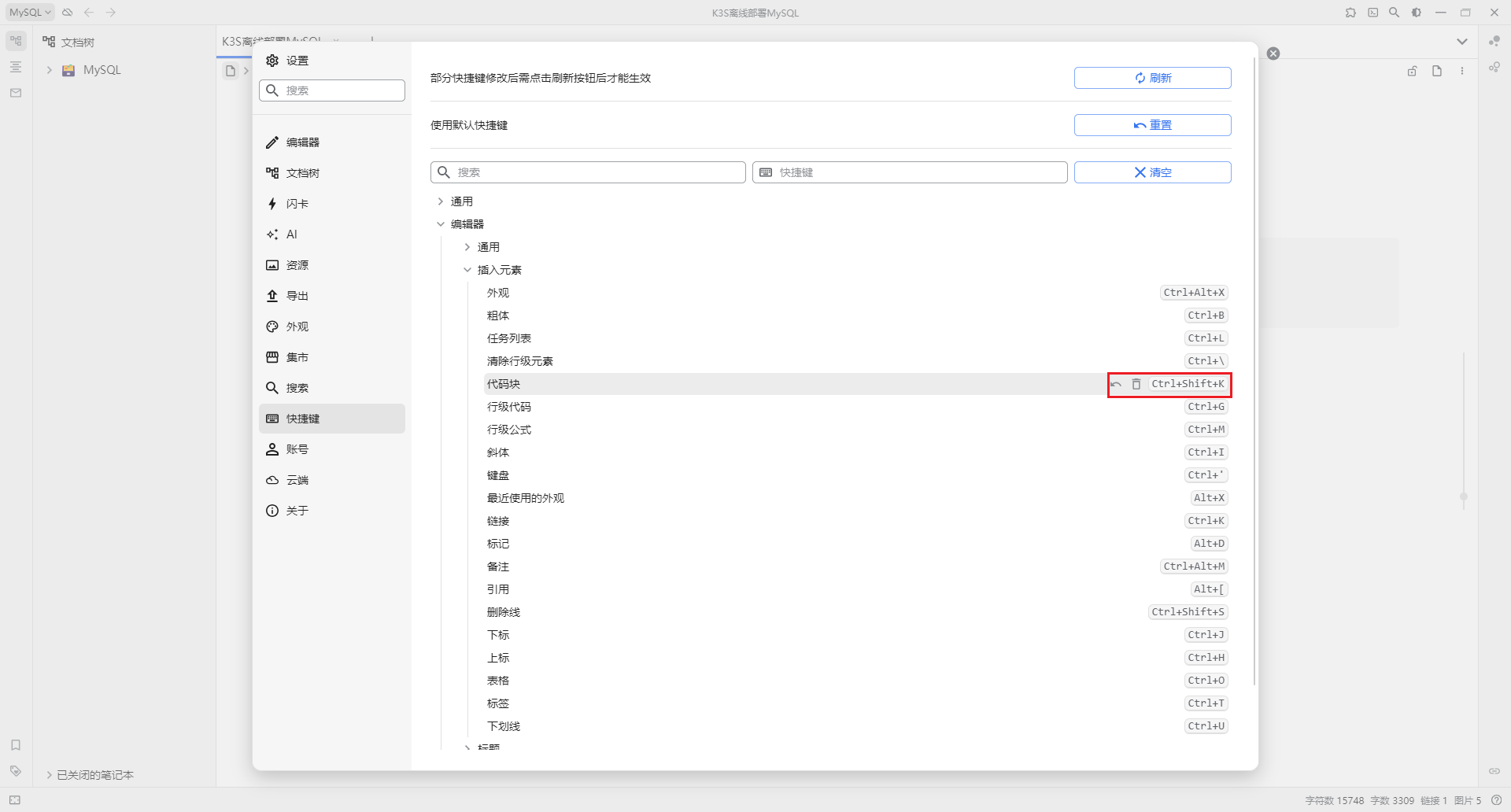
Task: Click the 清空 button
Action: coord(1152,172)
